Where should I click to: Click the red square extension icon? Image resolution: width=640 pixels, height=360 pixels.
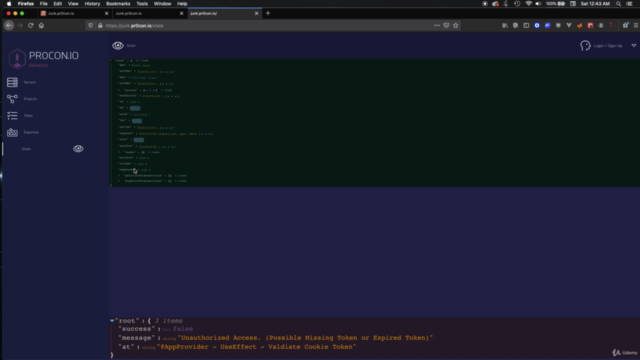point(590,25)
